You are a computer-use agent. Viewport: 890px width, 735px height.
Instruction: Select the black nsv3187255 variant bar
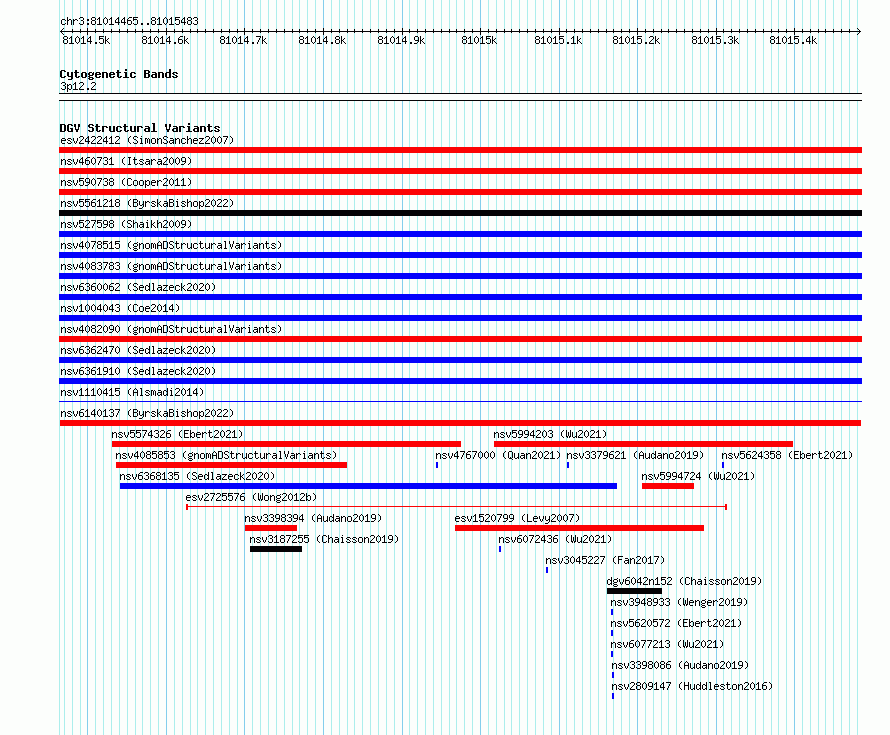click(x=276, y=549)
